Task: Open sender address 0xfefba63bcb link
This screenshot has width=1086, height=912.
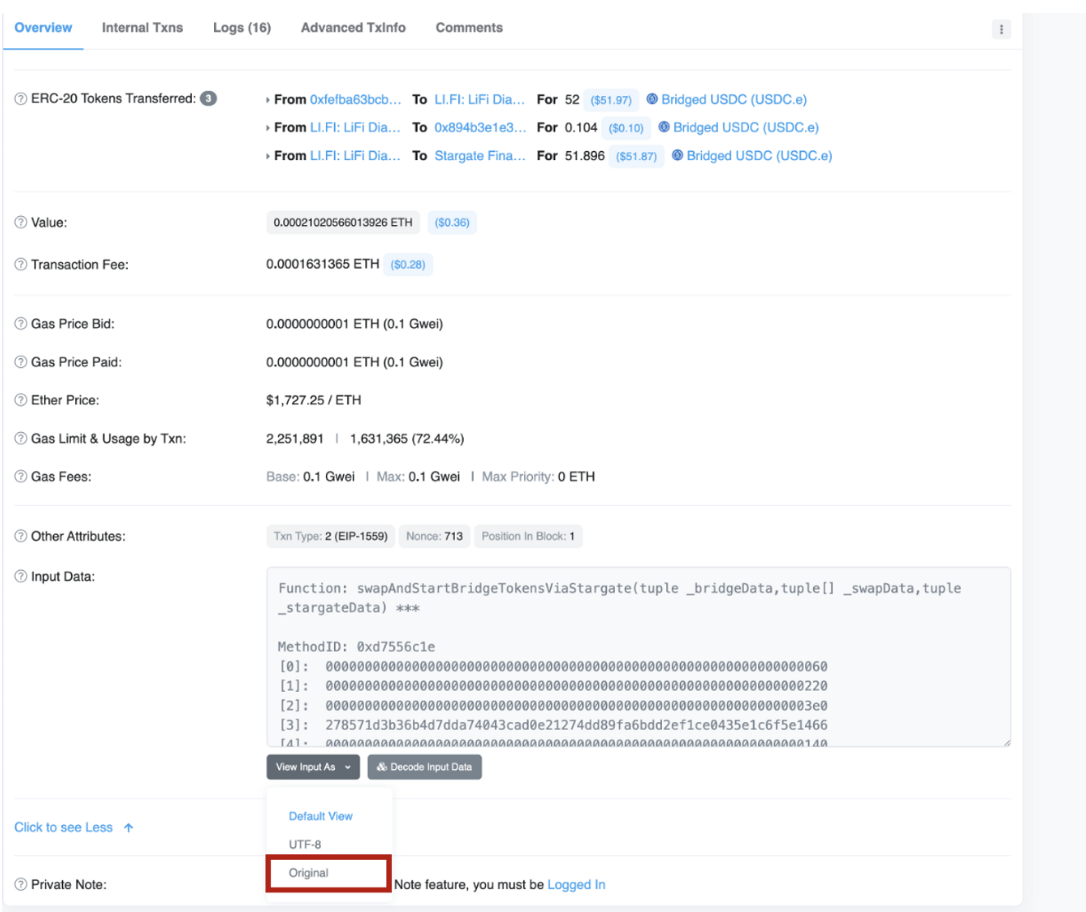Action: [355, 99]
